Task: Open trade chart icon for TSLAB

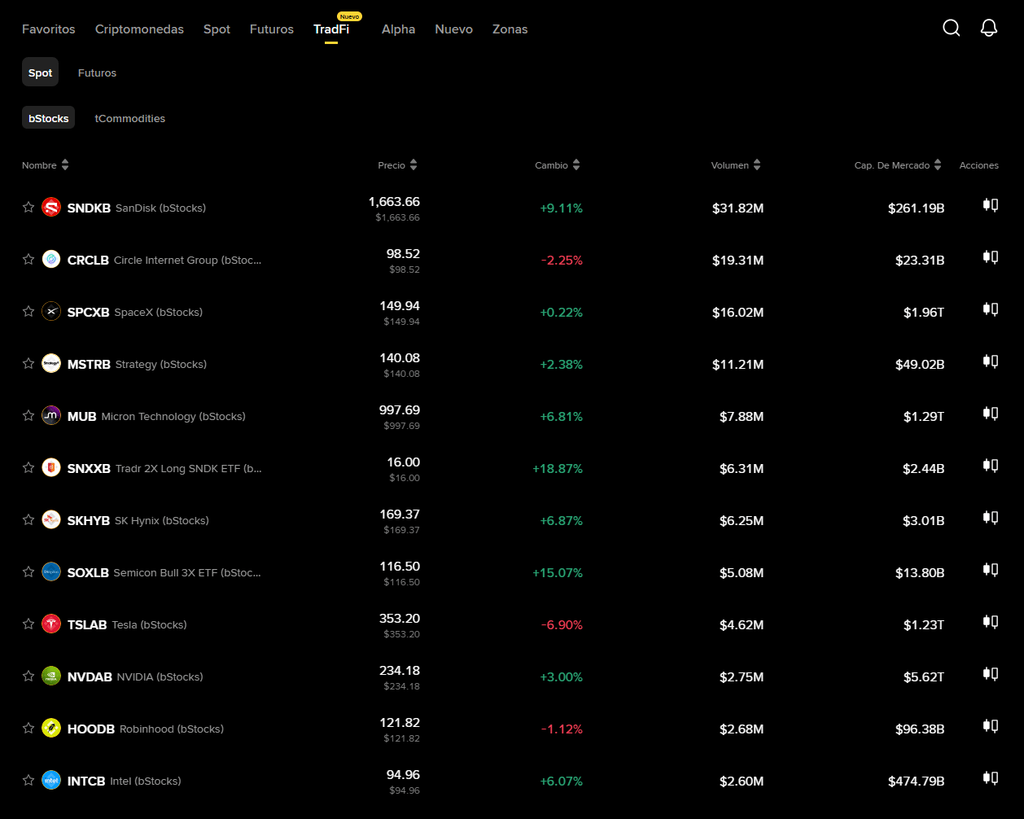Action: tap(991, 622)
